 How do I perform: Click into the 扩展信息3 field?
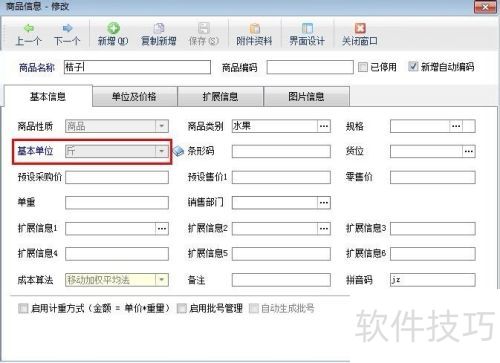(433, 229)
